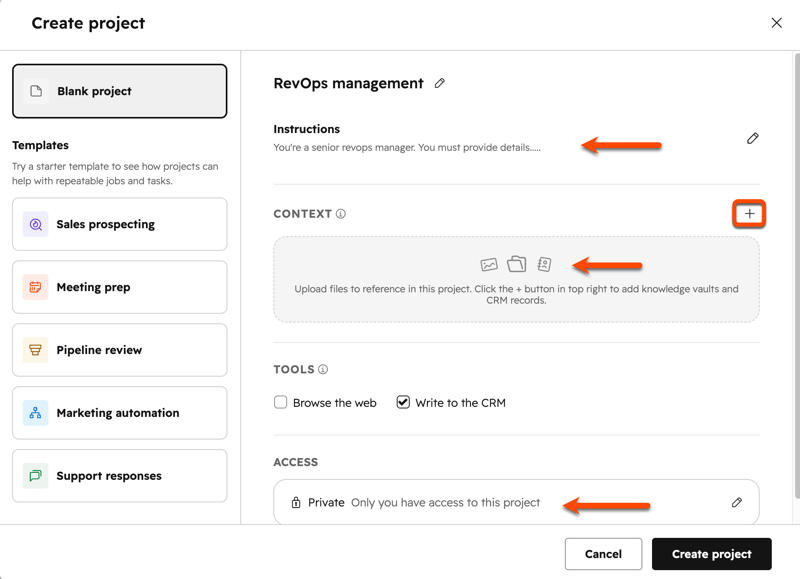Screen dimensions: 800x579
Task: Choose the Meeting prep template
Action: (x=120, y=287)
